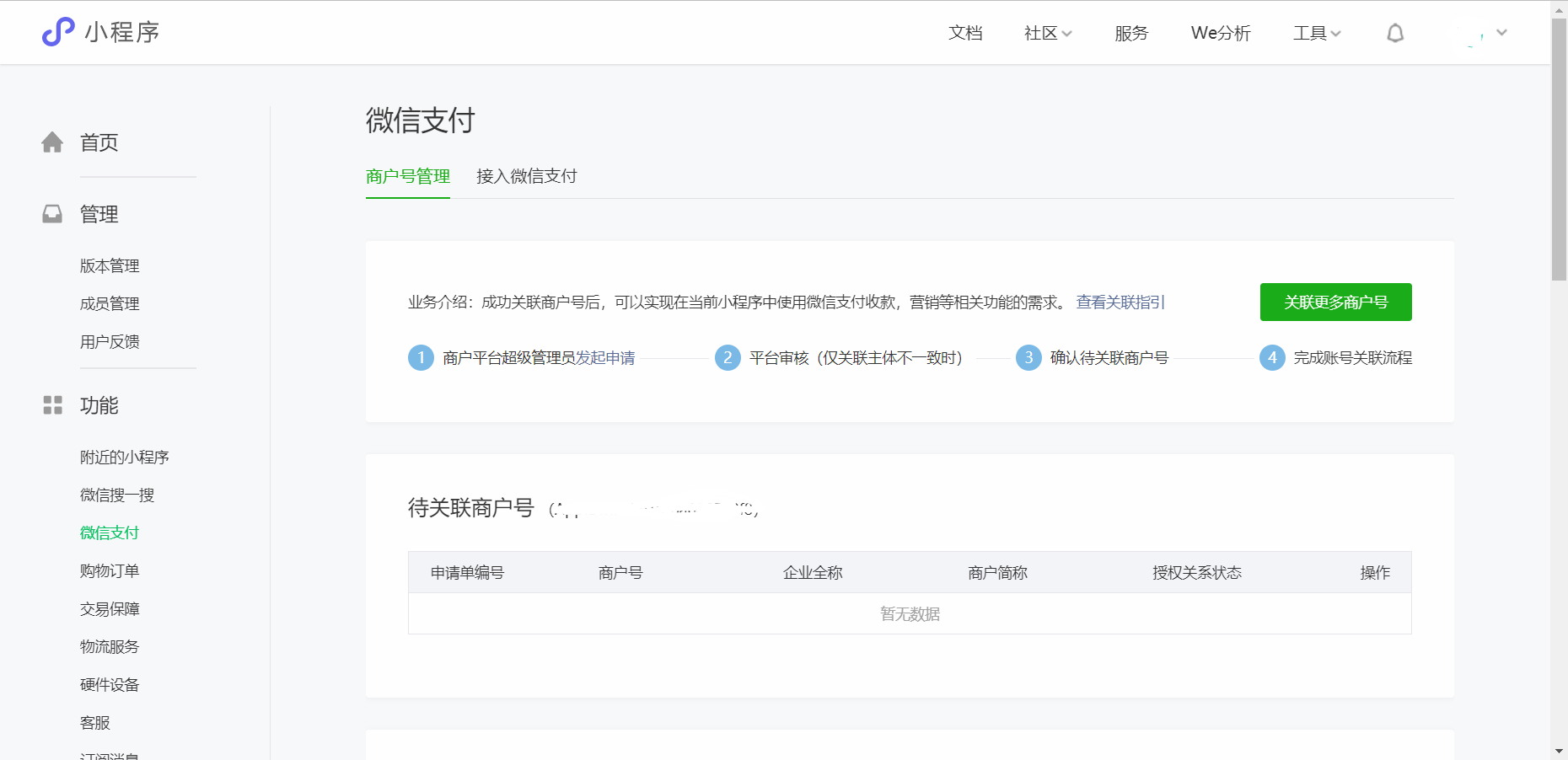Click the 功能 sidebar section label
This screenshot has width=1568, height=760.
[99, 405]
